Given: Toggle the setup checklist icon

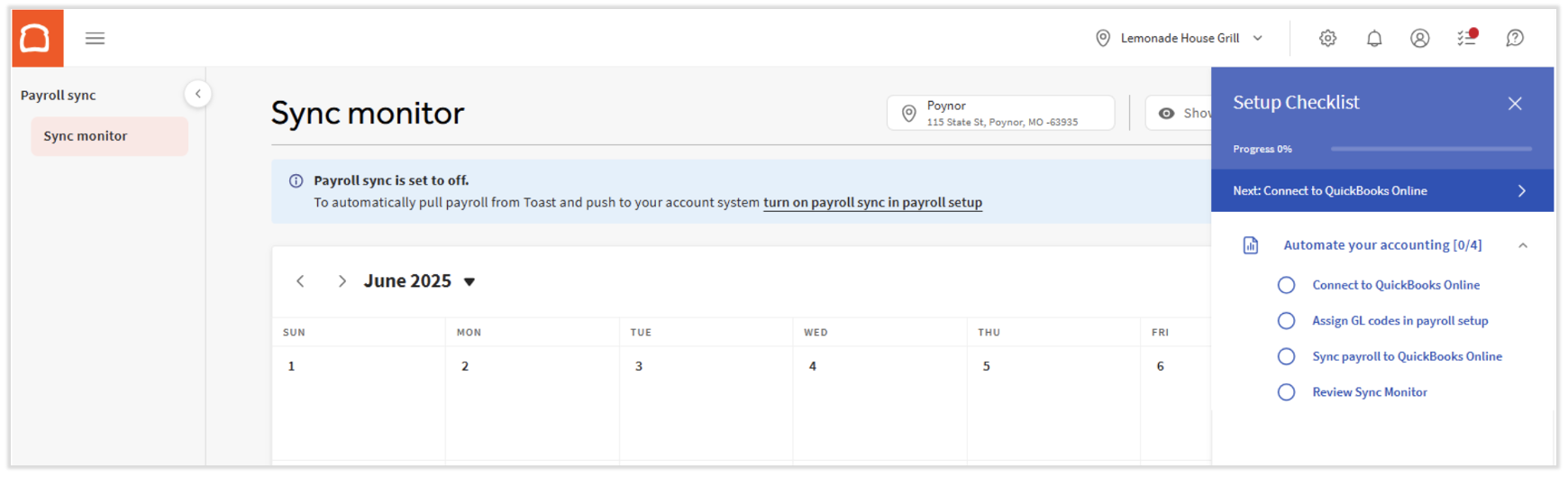Looking at the screenshot, I should point(1466,38).
